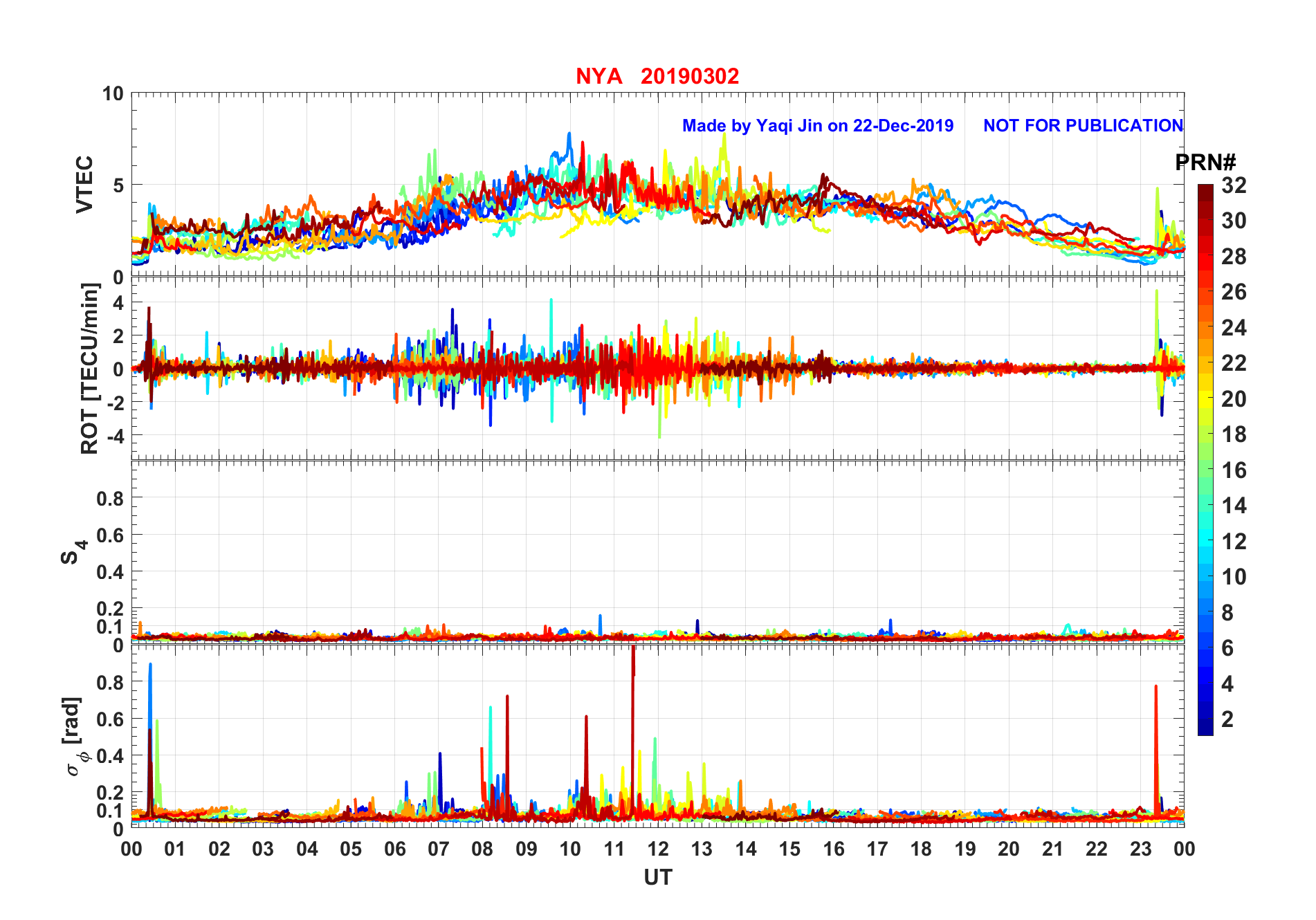
Task: Click colorbar tick label 30
Action: tap(1234, 221)
